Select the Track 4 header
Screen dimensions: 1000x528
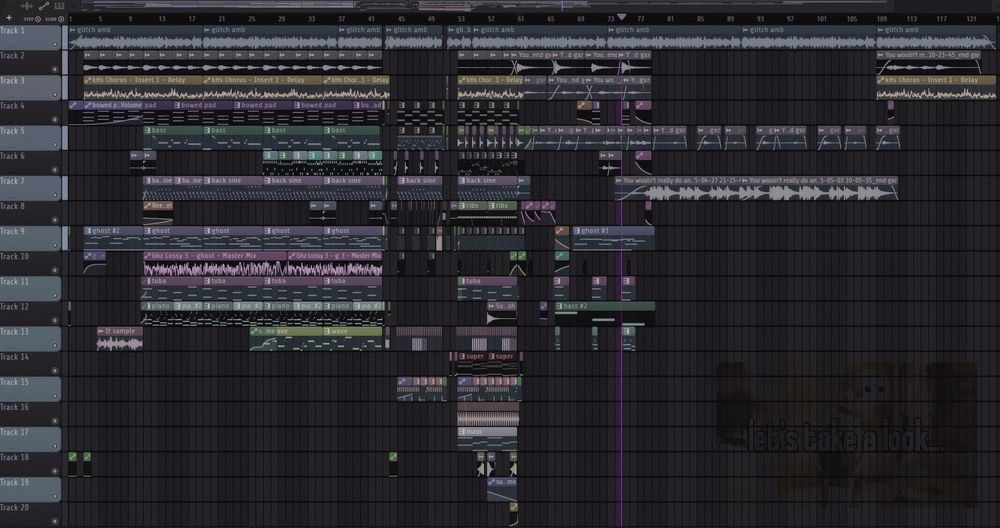click(30, 113)
